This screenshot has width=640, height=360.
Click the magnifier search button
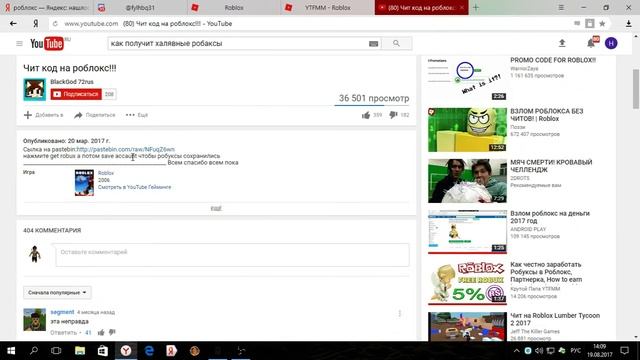click(396, 43)
